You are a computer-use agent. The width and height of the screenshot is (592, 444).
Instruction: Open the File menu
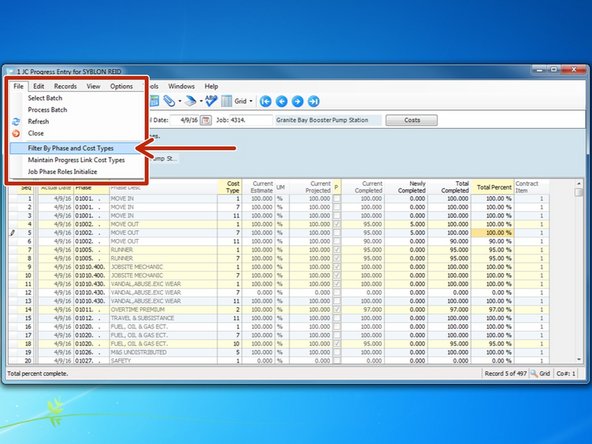(x=18, y=86)
